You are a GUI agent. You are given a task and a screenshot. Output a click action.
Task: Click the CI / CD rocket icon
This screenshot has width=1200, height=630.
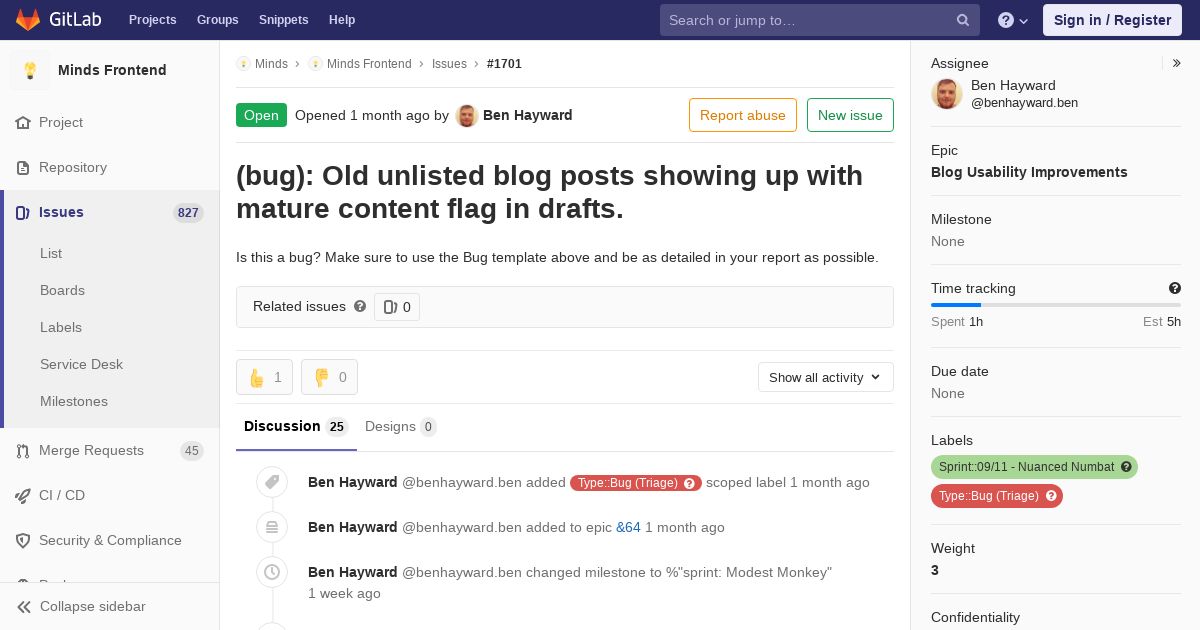pyautogui.click(x=23, y=495)
